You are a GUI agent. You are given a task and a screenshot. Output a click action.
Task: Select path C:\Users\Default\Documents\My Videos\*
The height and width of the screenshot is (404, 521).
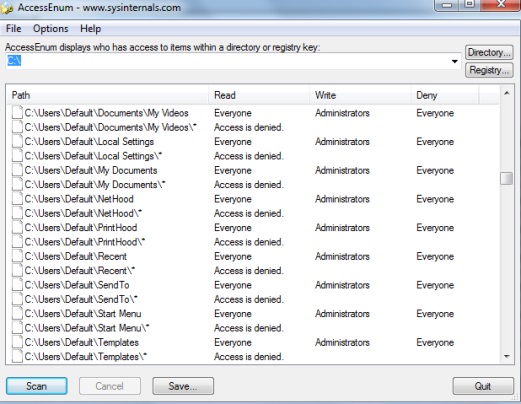click(x=111, y=127)
